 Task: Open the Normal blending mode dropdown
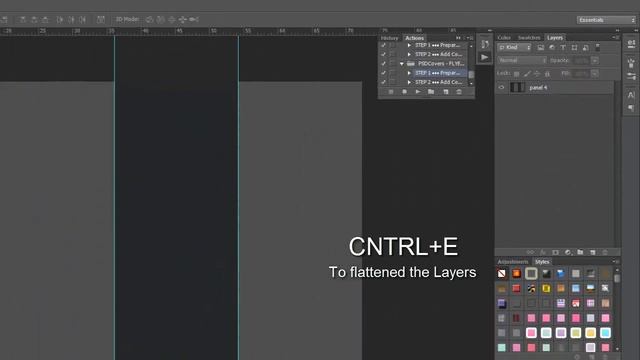pos(522,60)
